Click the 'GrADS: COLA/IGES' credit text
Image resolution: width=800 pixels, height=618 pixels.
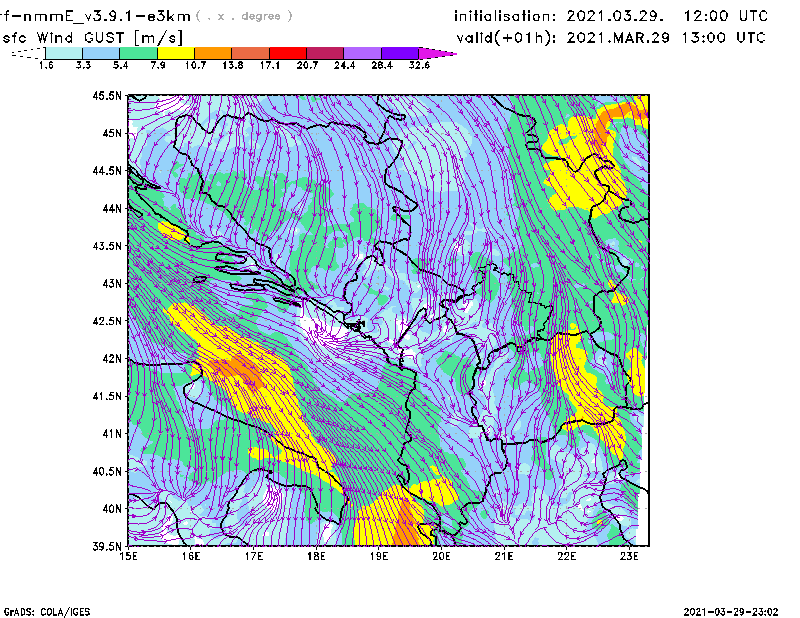pyautogui.click(x=47, y=612)
